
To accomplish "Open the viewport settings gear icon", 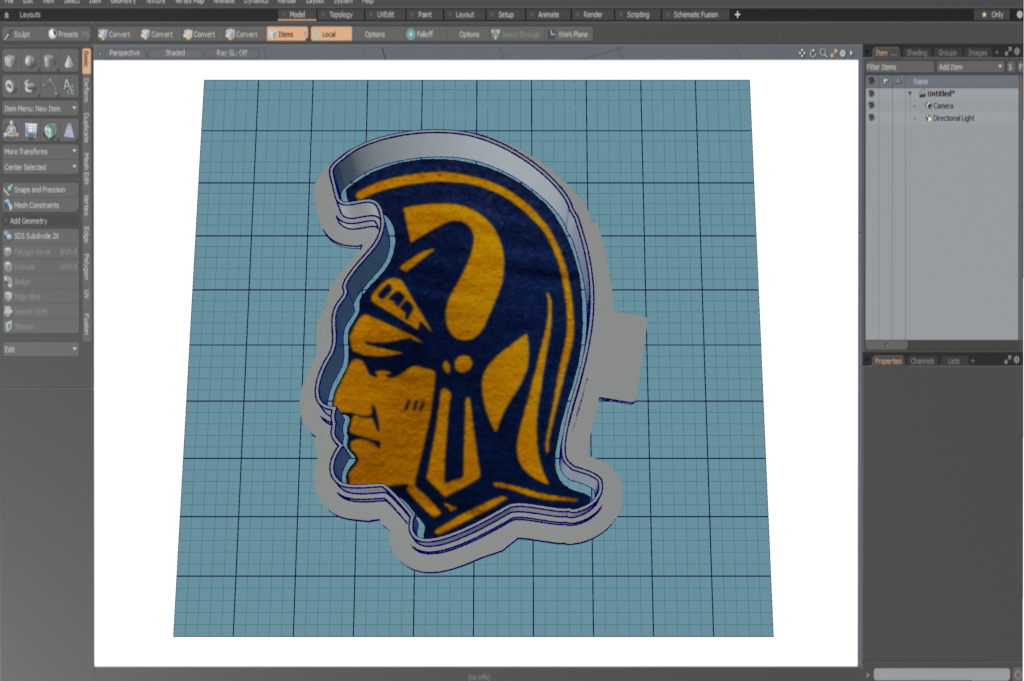I will click(841, 52).
